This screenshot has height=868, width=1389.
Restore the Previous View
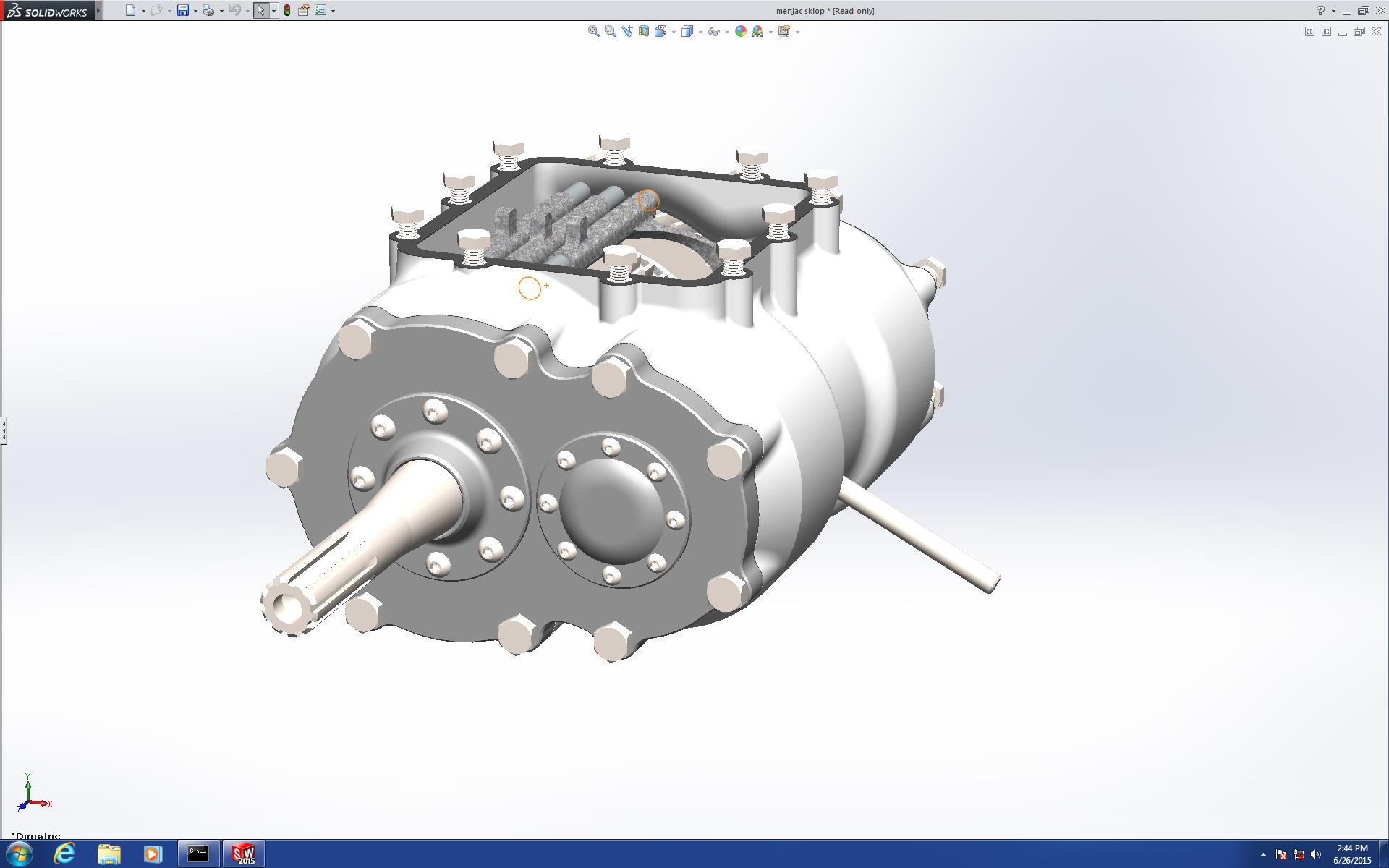point(626,31)
